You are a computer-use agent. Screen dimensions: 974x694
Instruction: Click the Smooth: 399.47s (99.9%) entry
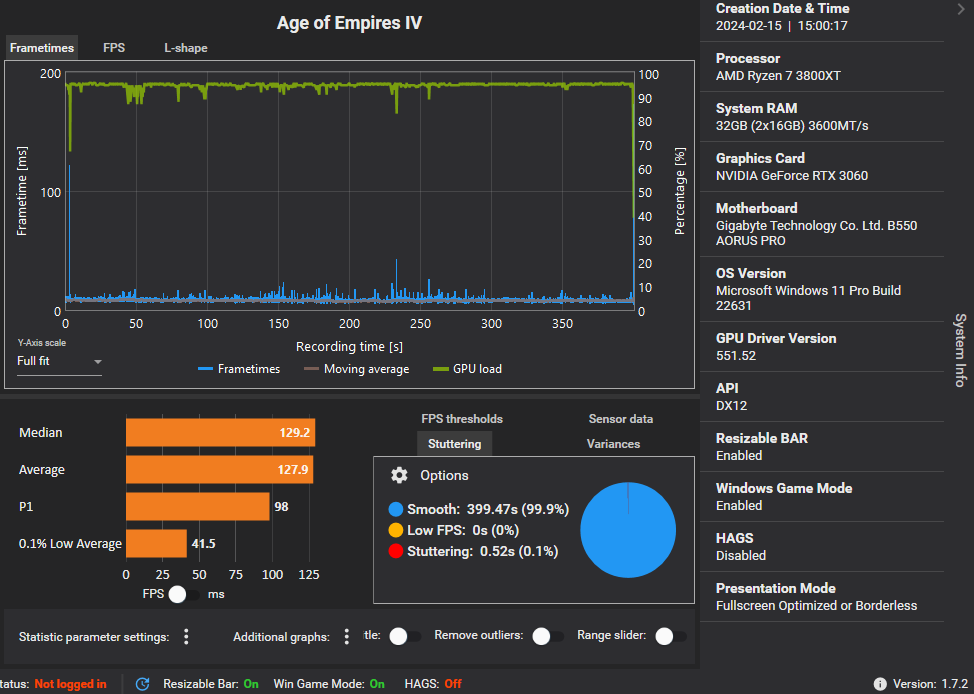[488, 509]
